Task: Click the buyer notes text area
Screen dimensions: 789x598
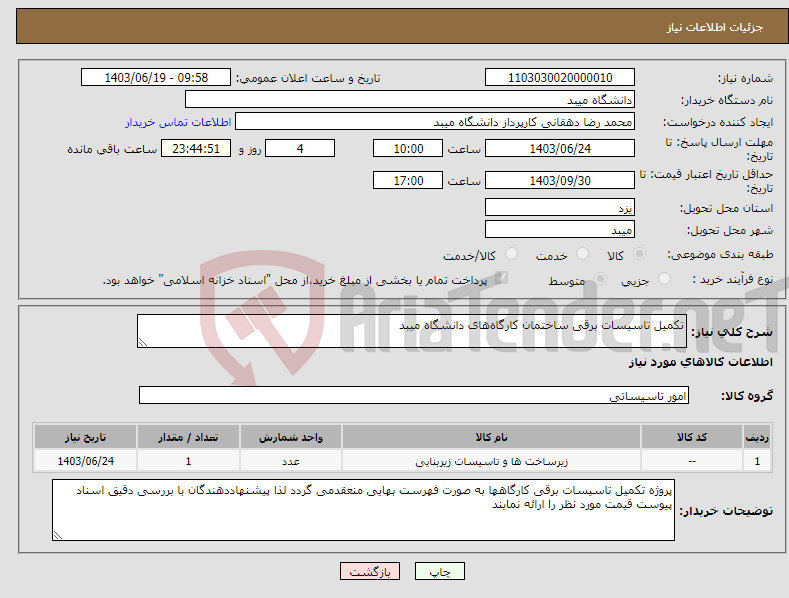Action: coord(363,510)
